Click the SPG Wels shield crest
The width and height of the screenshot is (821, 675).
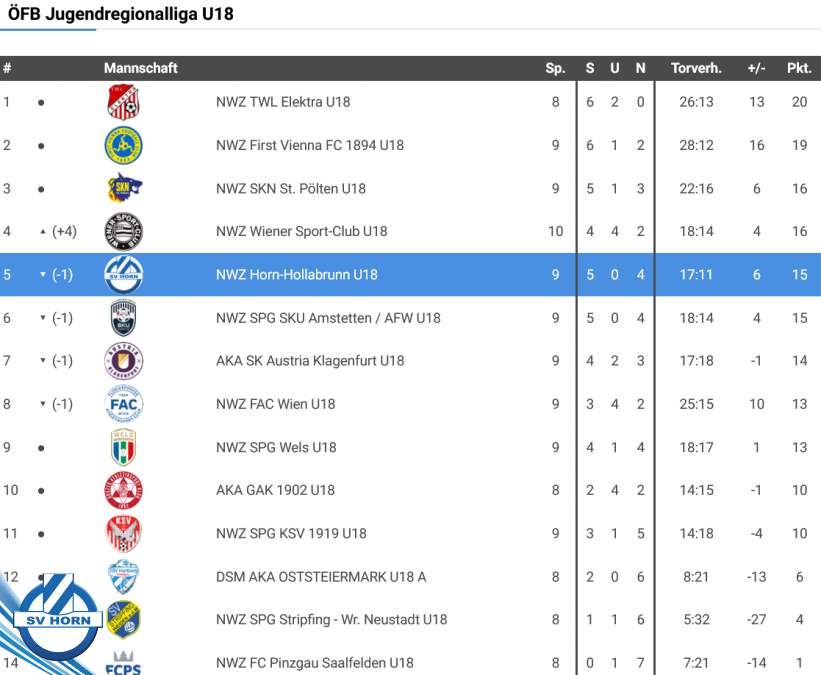124,447
